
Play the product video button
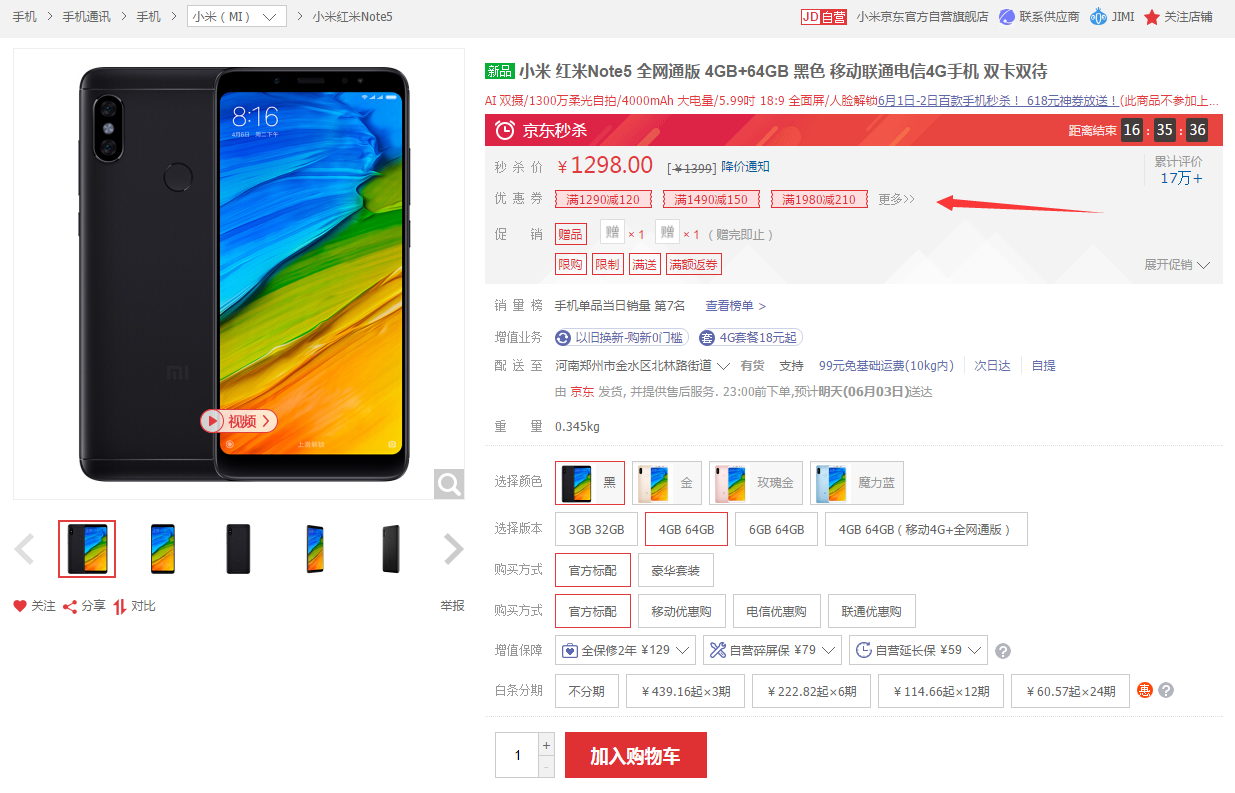tap(238, 421)
